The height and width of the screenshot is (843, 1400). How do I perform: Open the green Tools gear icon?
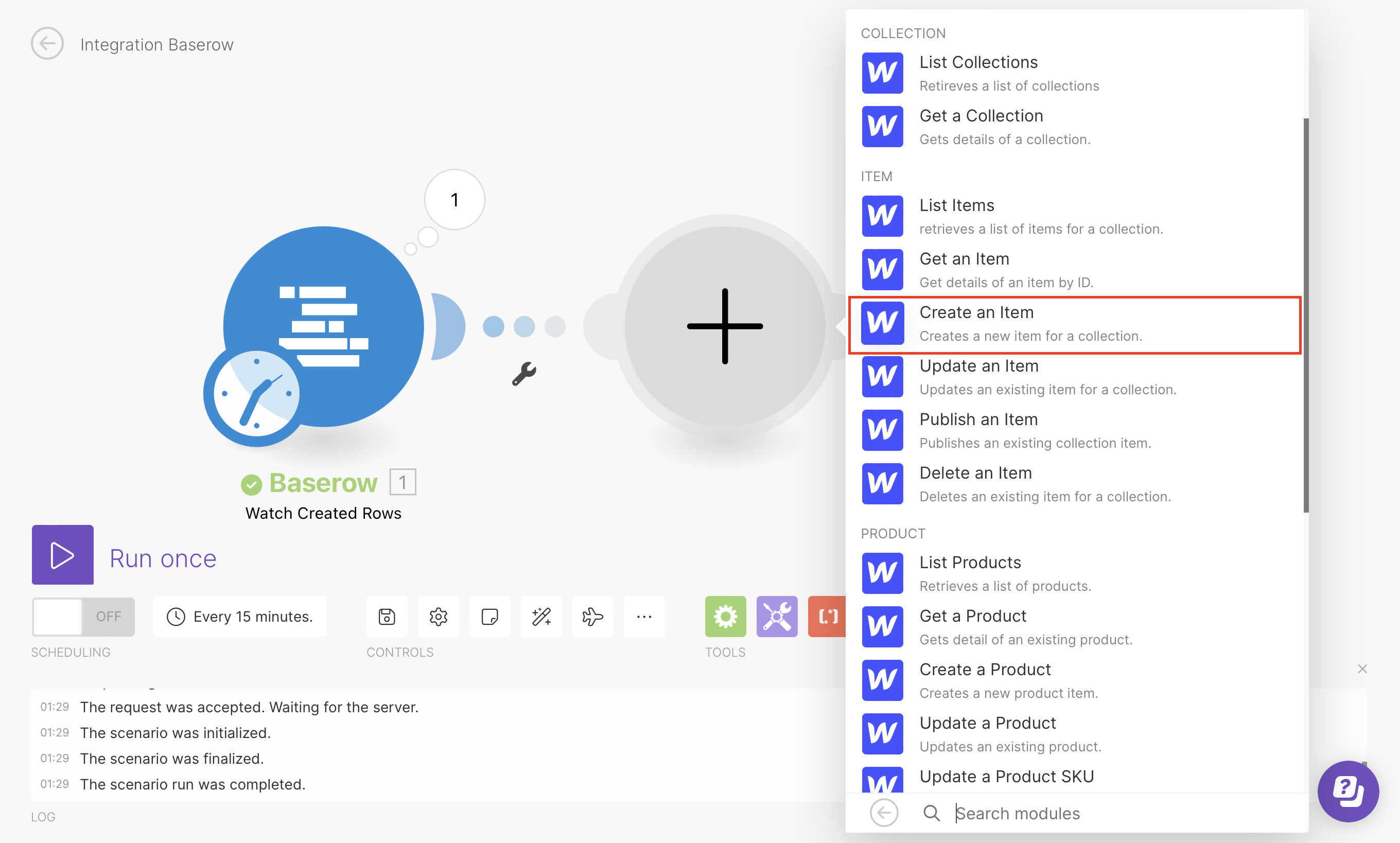click(725, 617)
